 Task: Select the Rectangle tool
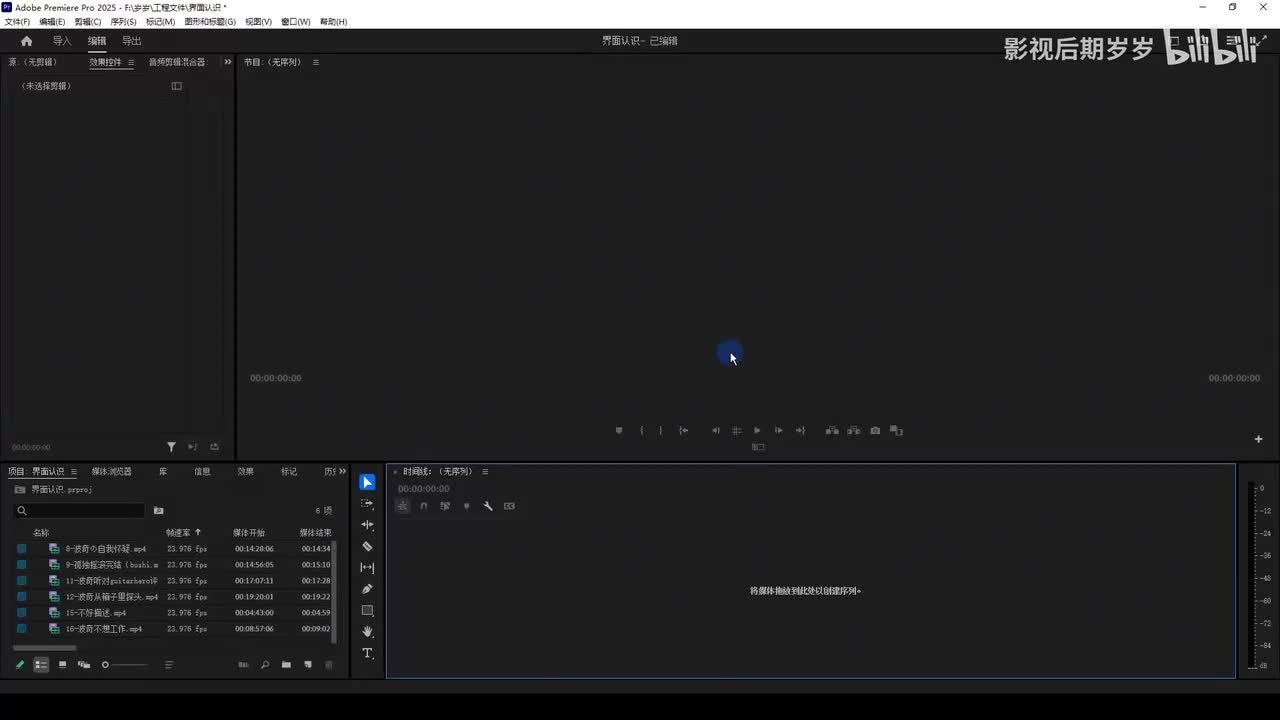[x=367, y=610]
